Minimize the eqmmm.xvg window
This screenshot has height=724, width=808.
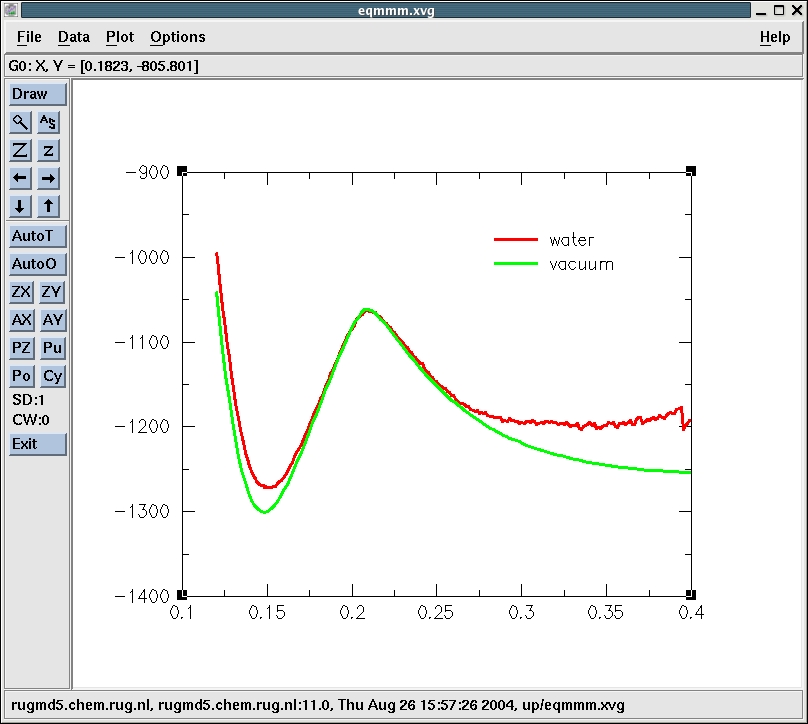pos(762,11)
